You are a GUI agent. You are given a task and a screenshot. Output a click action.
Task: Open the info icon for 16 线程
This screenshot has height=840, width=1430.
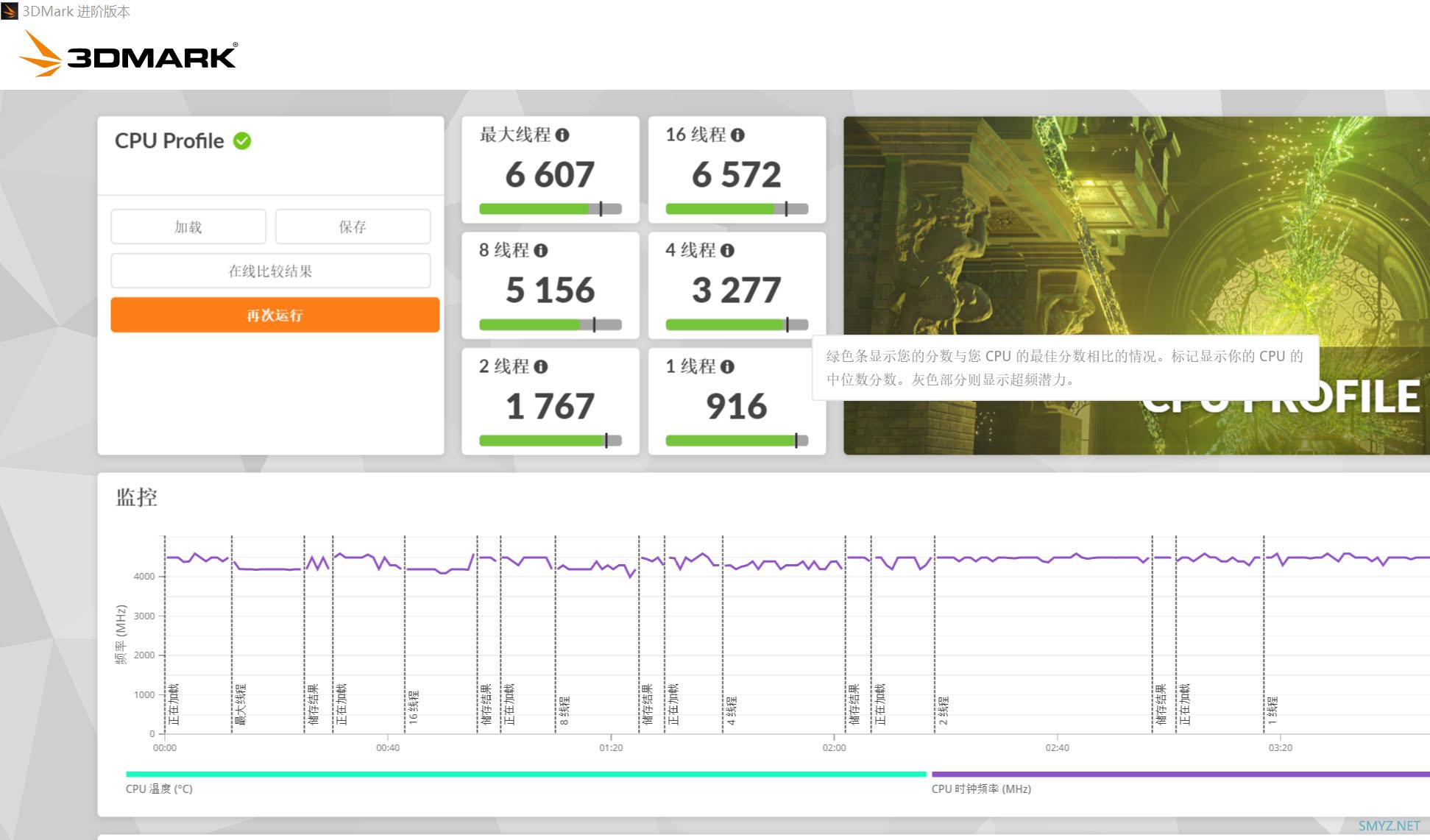click(x=737, y=135)
